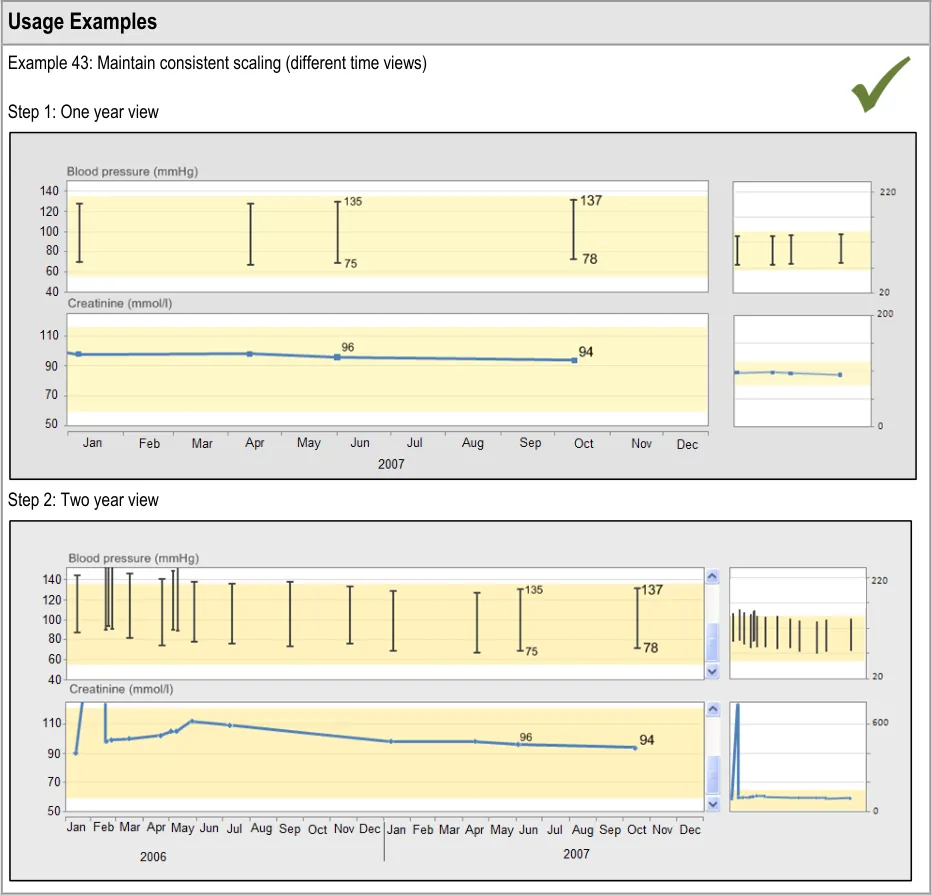Click the 137/78 blood pressure bar in two year view
This screenshot has height=895, width=932.
pos(637,618)
